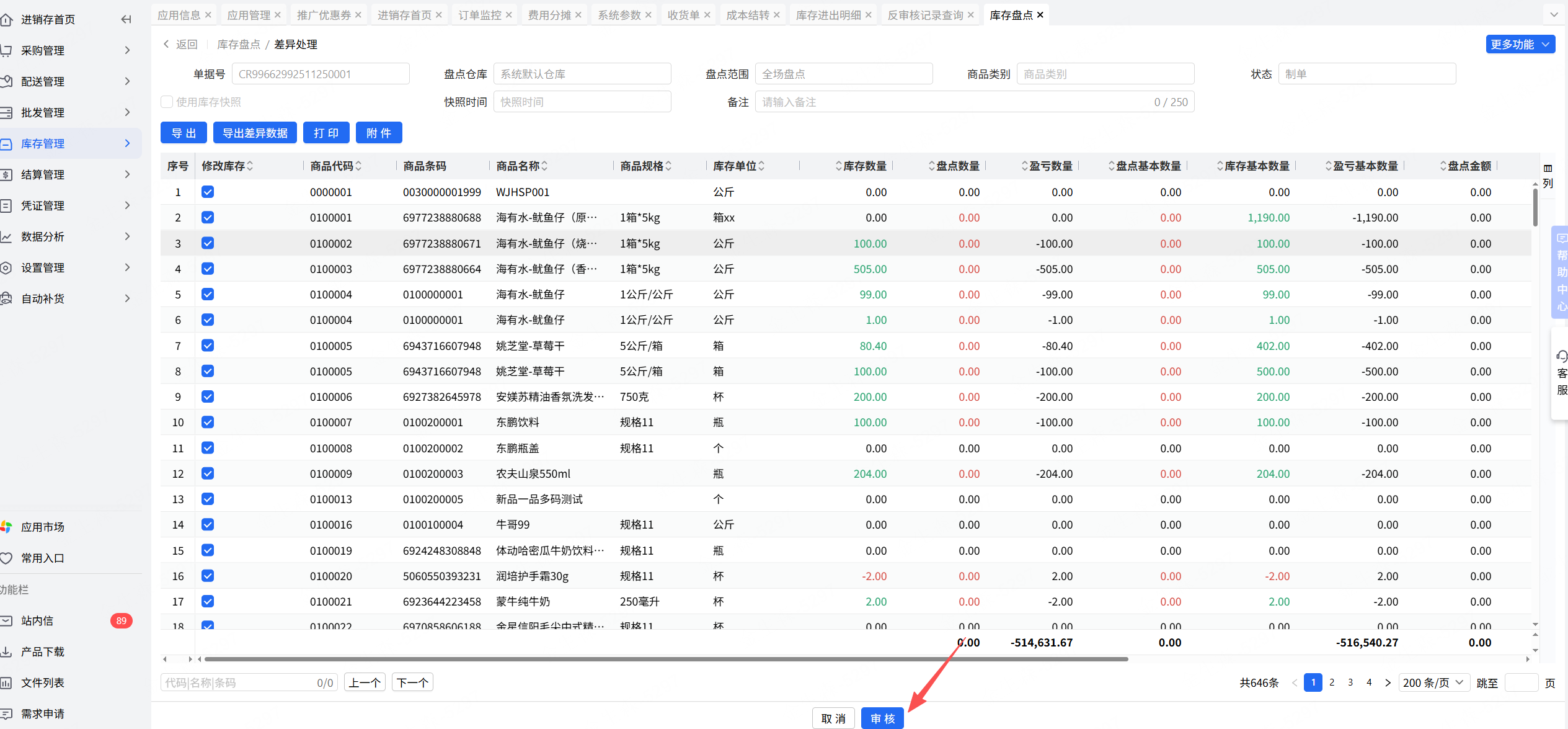Click the 产品下载 download icon

click(x=7, y=651)
